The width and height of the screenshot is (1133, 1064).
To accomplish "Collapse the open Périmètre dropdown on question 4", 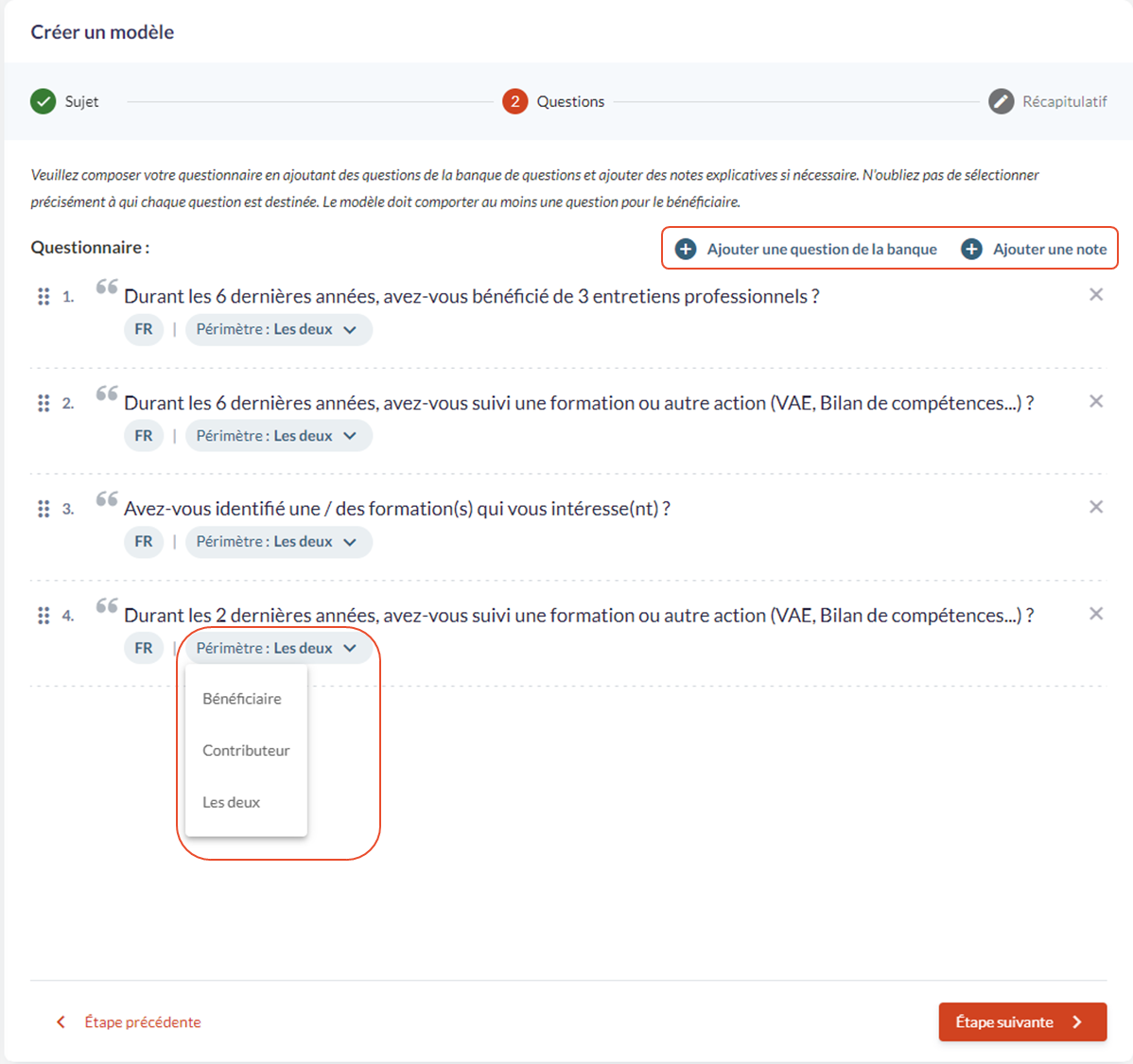I will click(277, 648).
